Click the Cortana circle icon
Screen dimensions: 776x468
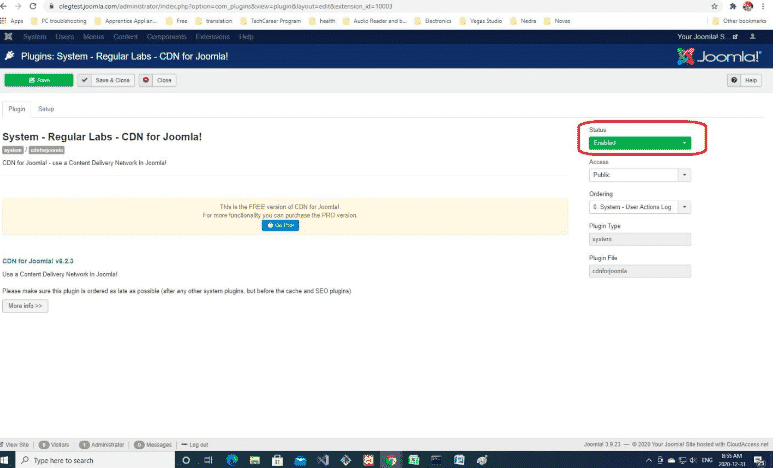pos(186,460)
